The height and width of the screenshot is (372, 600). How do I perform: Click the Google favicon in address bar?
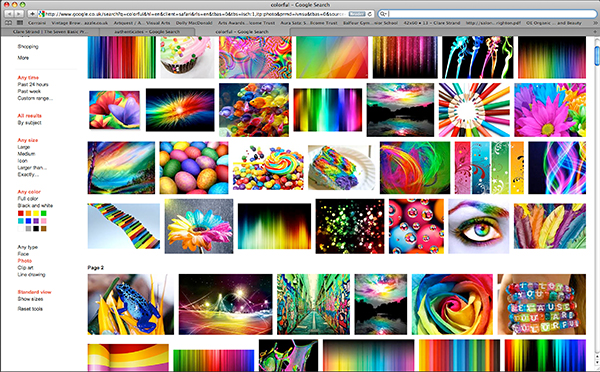coord(41,14)
